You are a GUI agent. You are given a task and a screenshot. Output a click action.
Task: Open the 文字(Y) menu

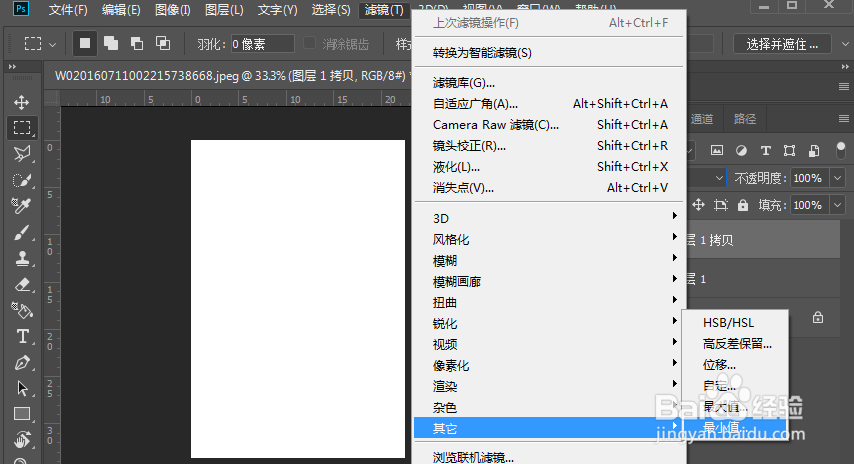[x=277, y=10]
